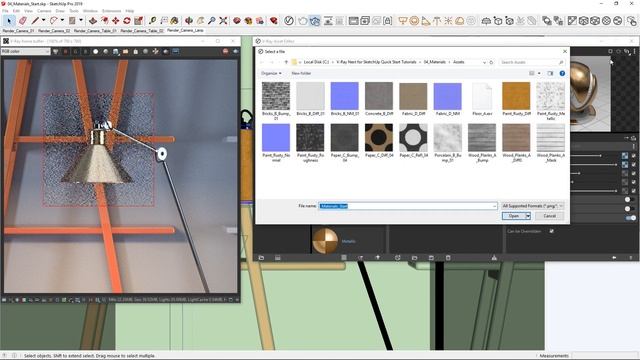Choose the Orbit tool
The height and width of the screenshot is (360, 640).
pos(189,20)
